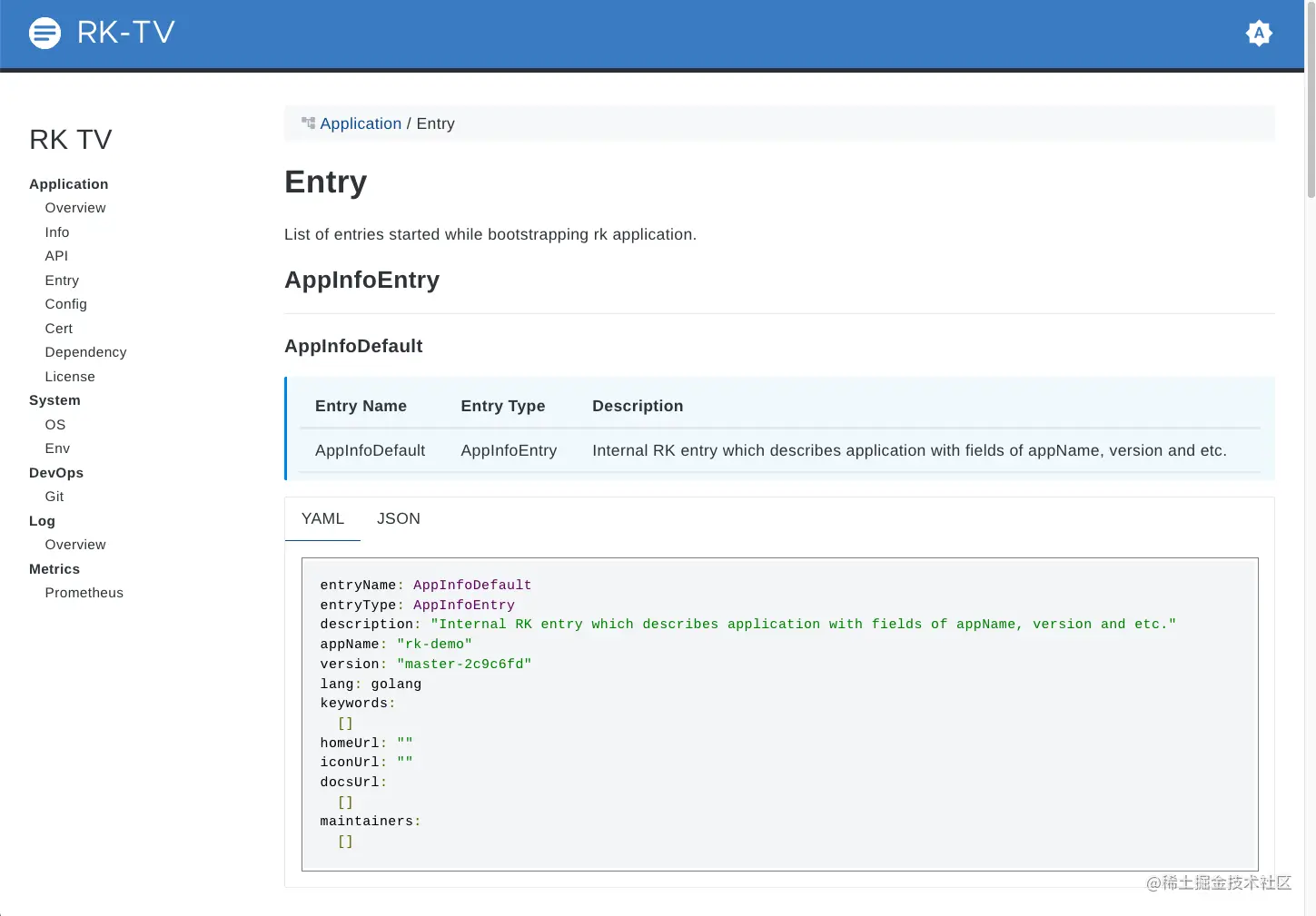Viewport: 1316px width, 916px height.
Task: Select the AppInfoEntry table cell
Action: [x=509, y=450]
